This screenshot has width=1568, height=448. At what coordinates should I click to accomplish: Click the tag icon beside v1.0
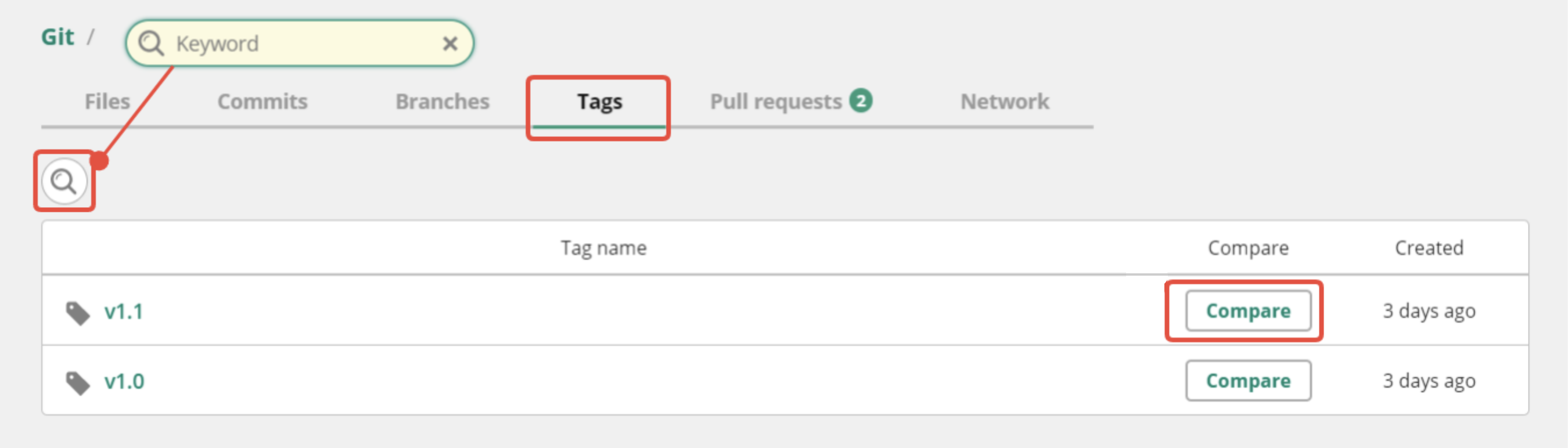[78, 383]
